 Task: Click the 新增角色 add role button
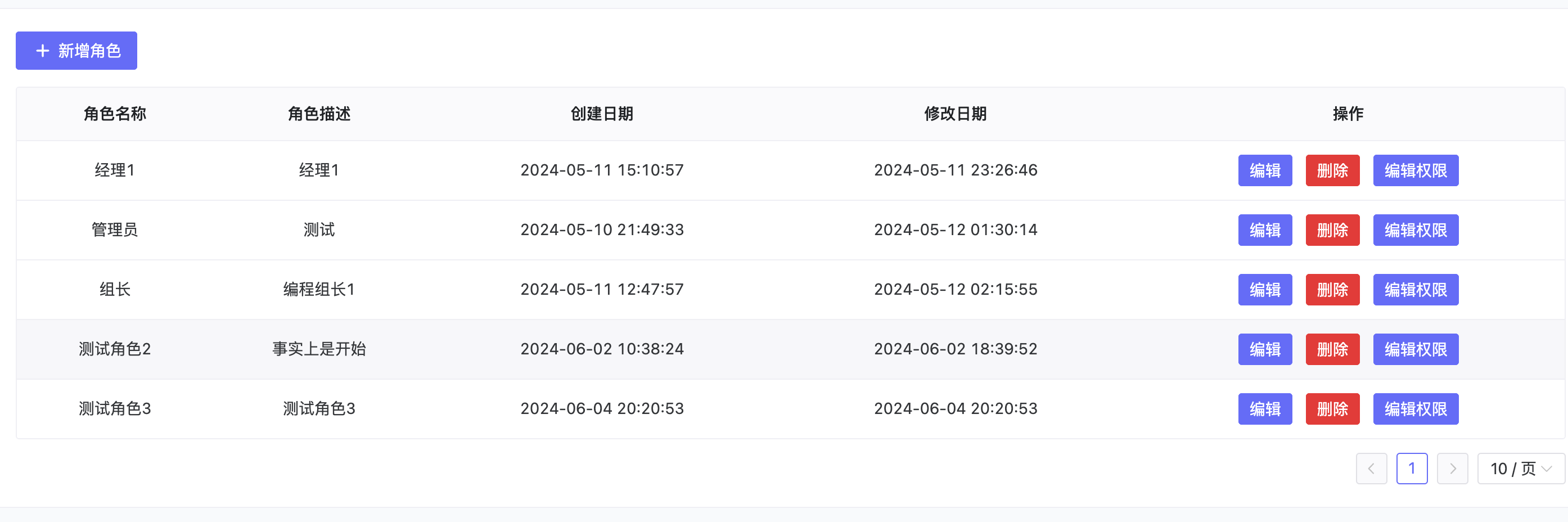pos(76,51)
